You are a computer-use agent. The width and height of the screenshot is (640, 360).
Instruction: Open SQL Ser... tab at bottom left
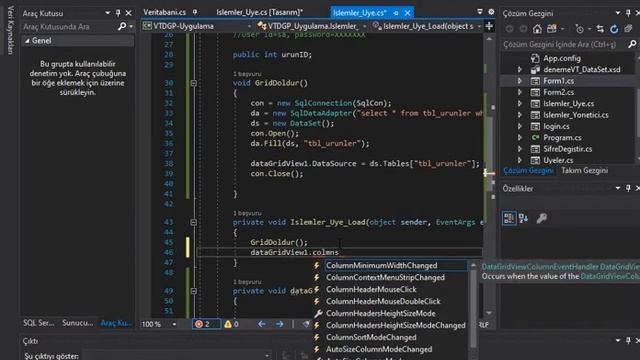point(38,323)
